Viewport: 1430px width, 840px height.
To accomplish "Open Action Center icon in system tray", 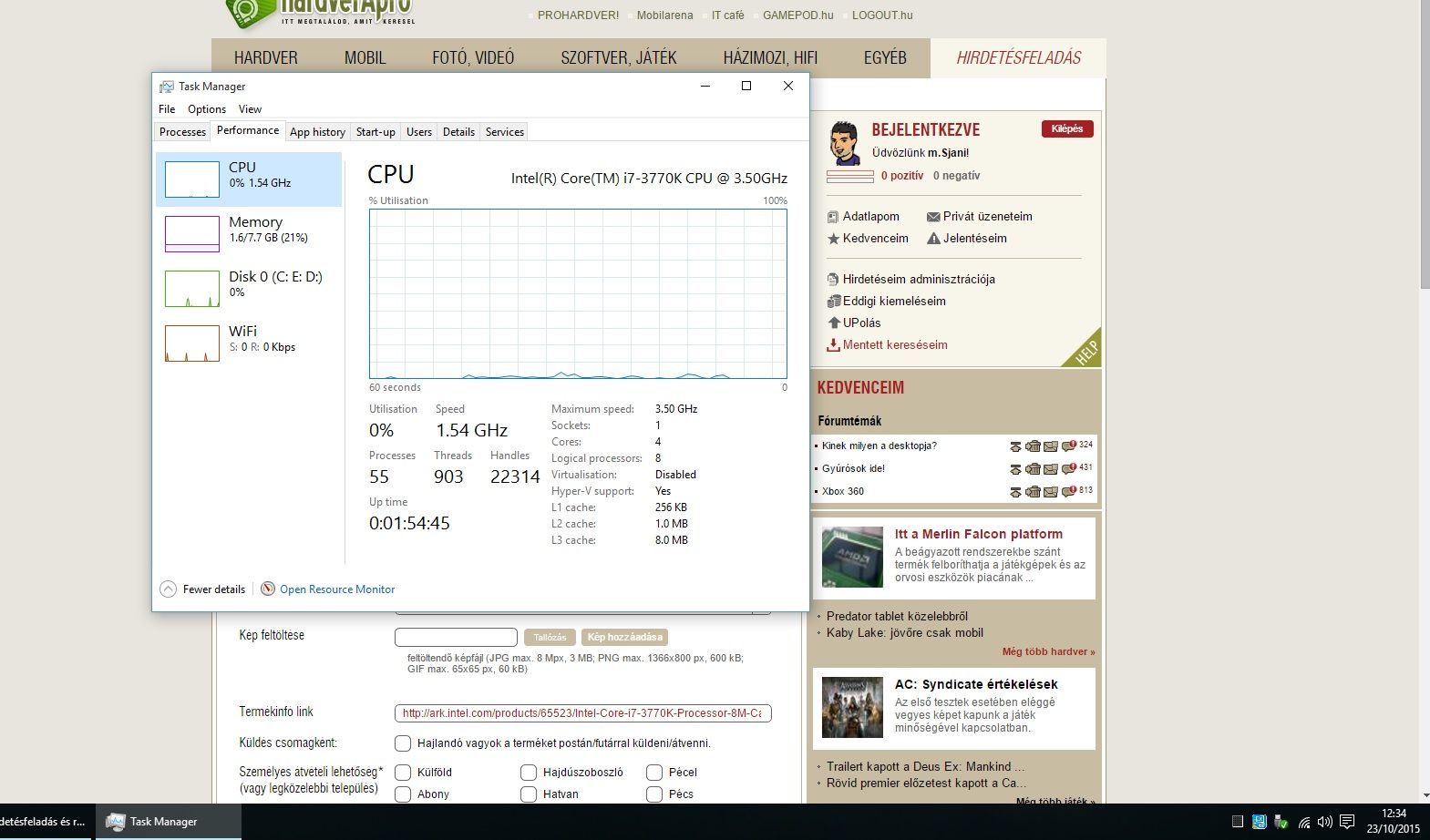I will [x=1347, y=822].
